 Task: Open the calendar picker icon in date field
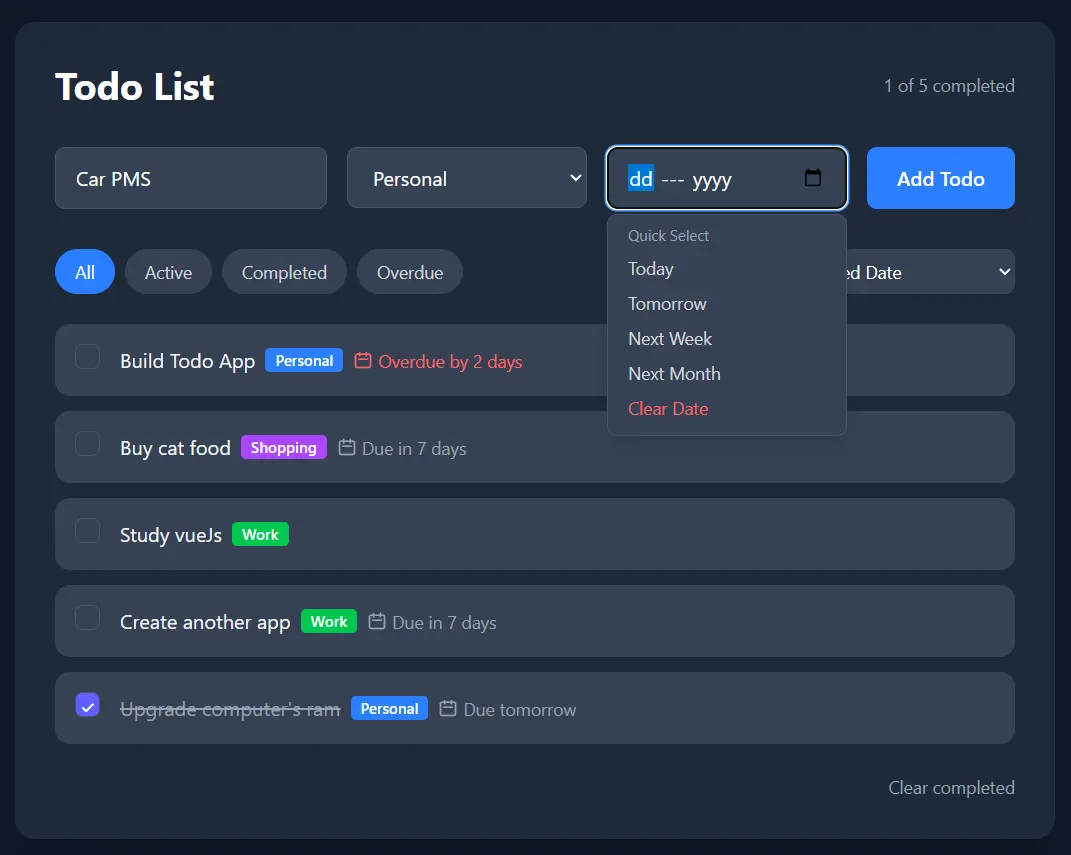click(812, 178)
